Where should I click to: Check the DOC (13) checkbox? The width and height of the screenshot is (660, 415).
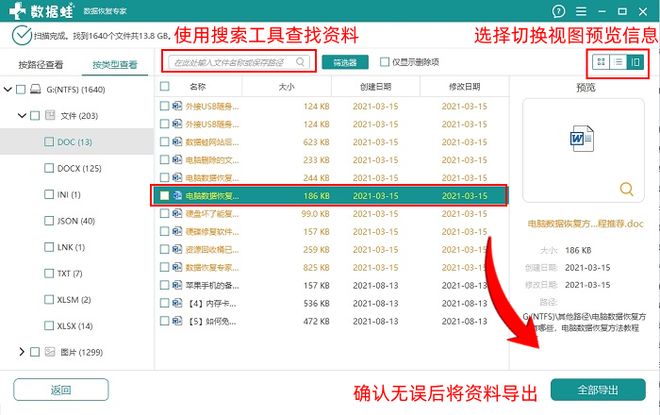point(49,141)
